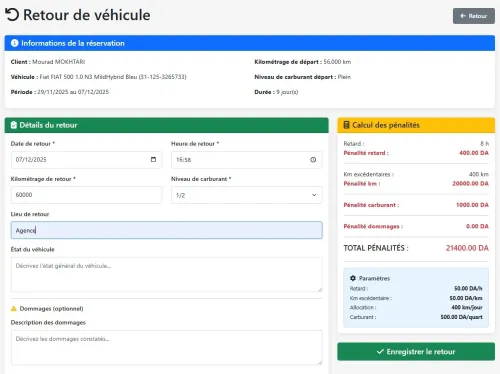Screen dimensions: 500x374
Task: Click the Carburant rate 500.00 DA/quart
Action: 462,317
